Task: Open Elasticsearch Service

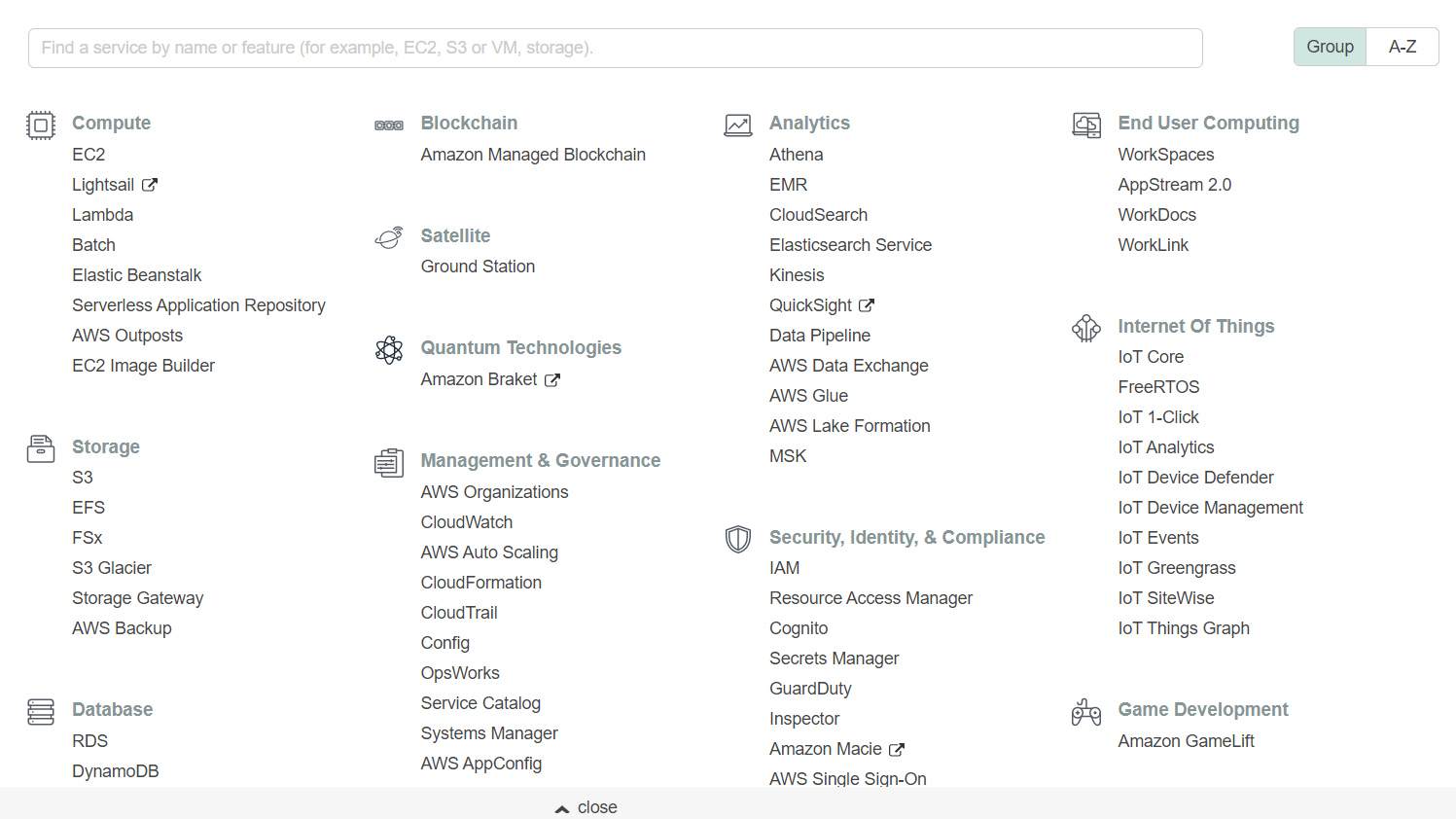Action: 850,245
